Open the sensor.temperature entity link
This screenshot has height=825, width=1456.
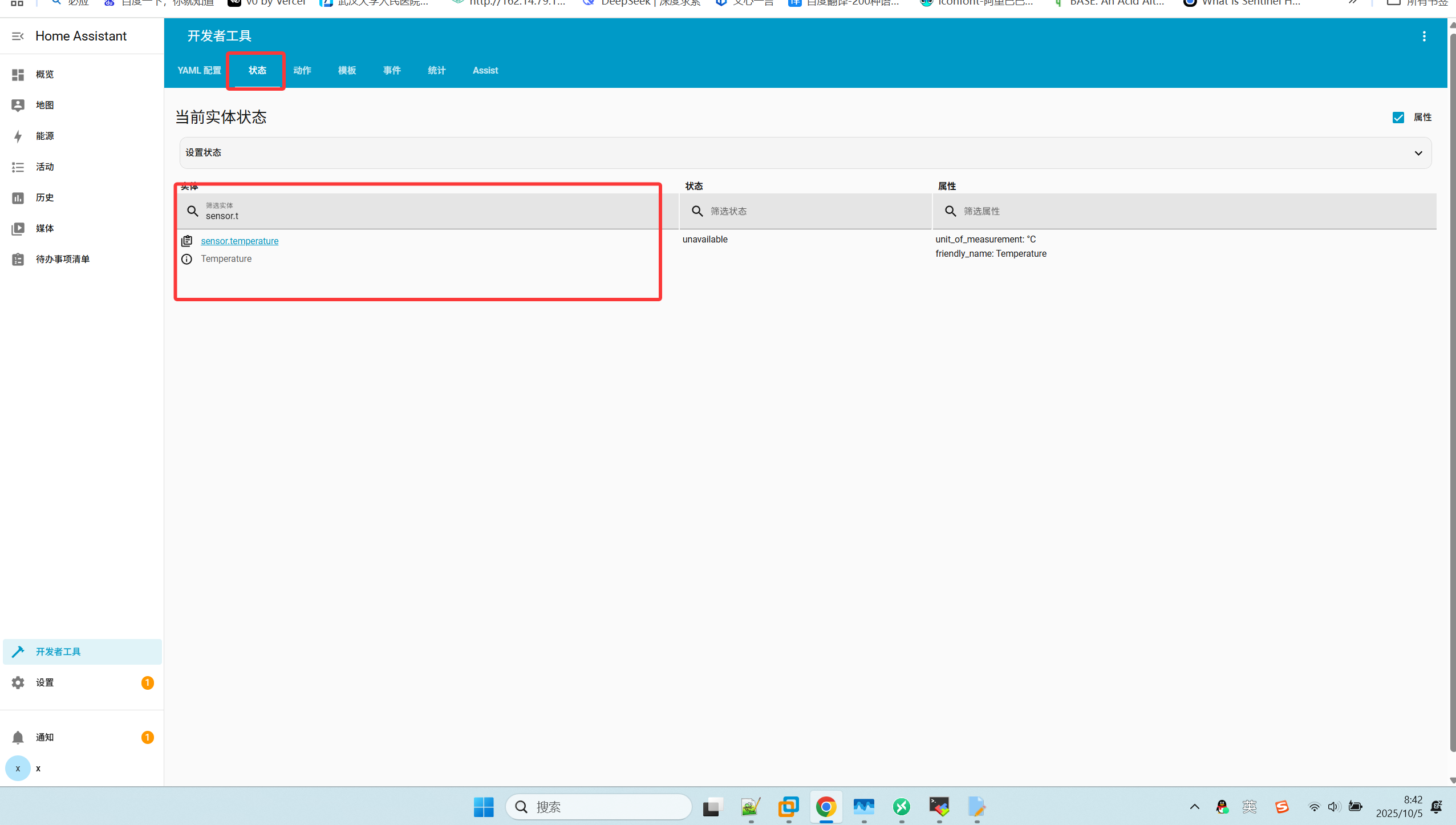(x=240, y=241)
